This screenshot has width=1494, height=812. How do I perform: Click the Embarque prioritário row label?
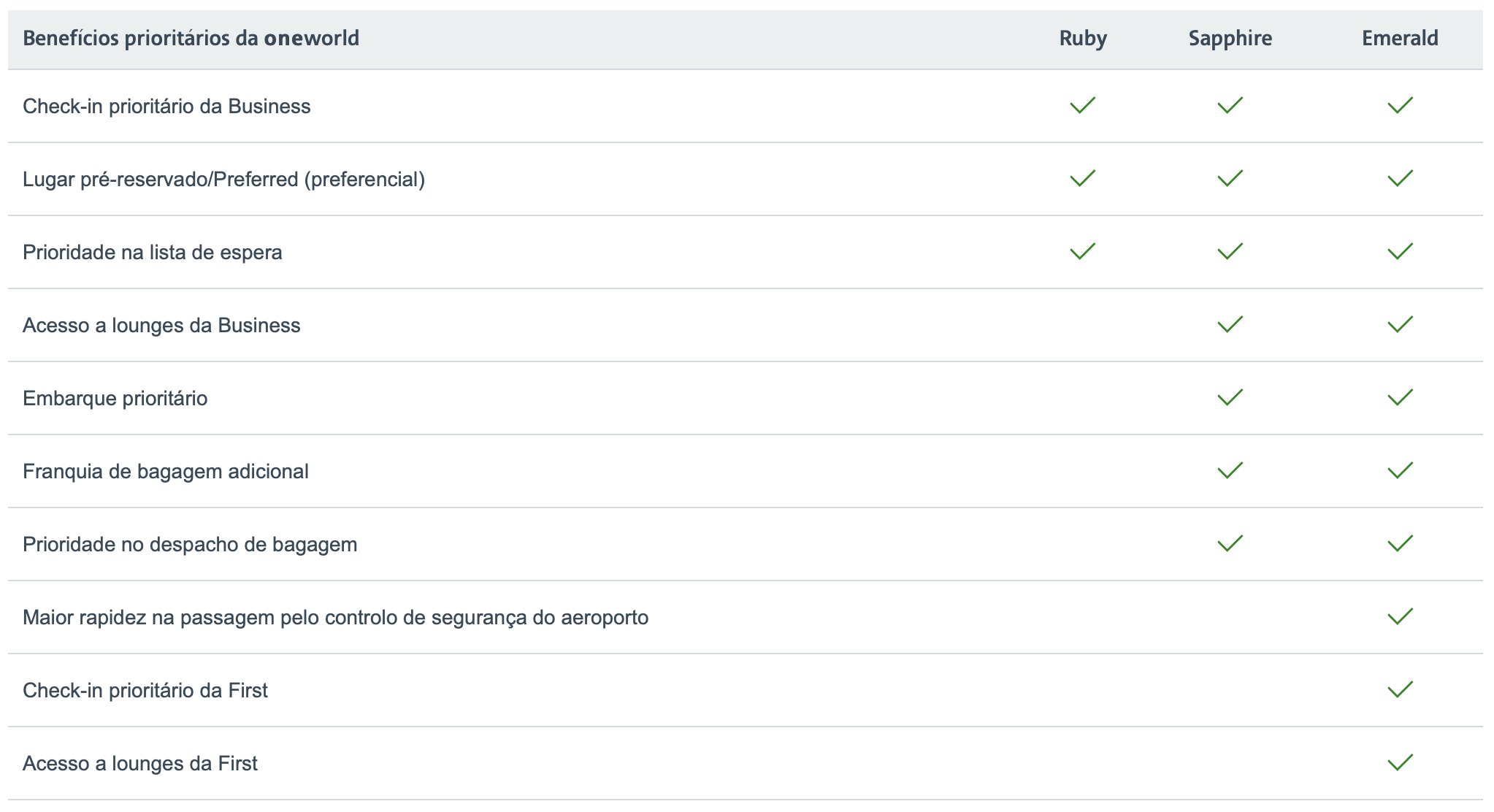click(x=115, y=399)
